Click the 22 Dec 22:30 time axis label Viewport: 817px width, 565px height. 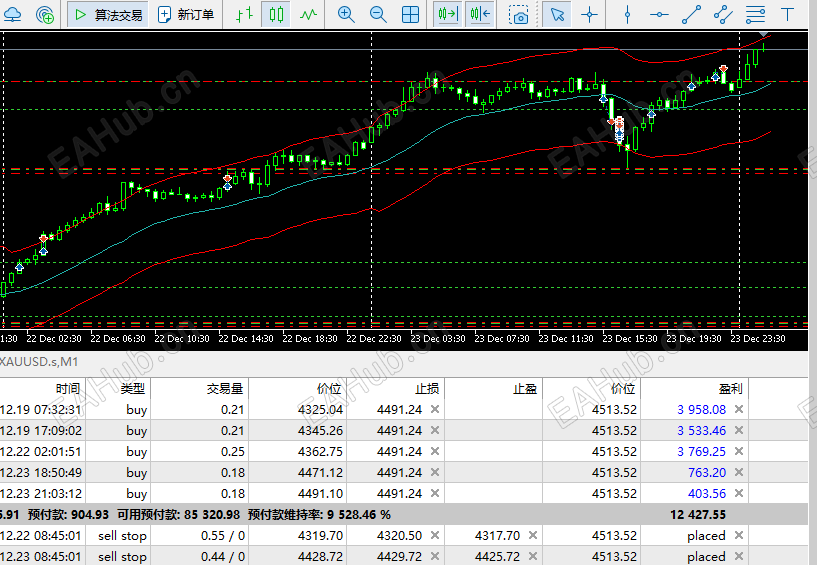click(374, 338)
